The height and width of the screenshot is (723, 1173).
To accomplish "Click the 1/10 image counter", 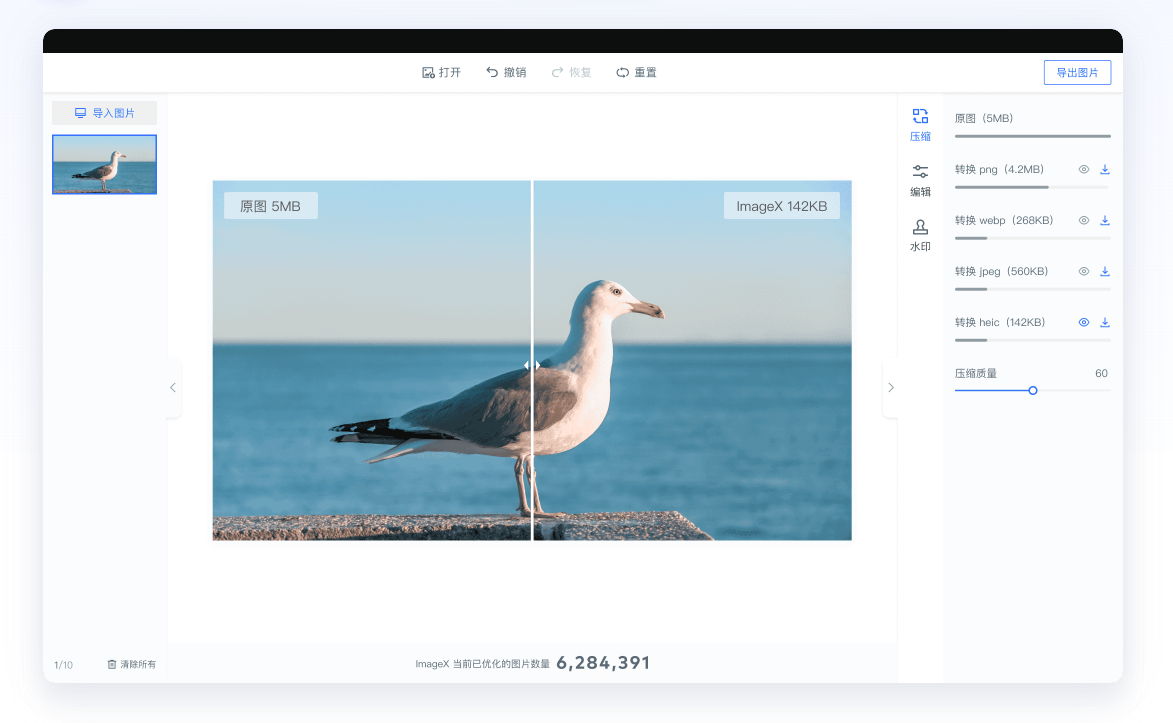I will point(64,665).
